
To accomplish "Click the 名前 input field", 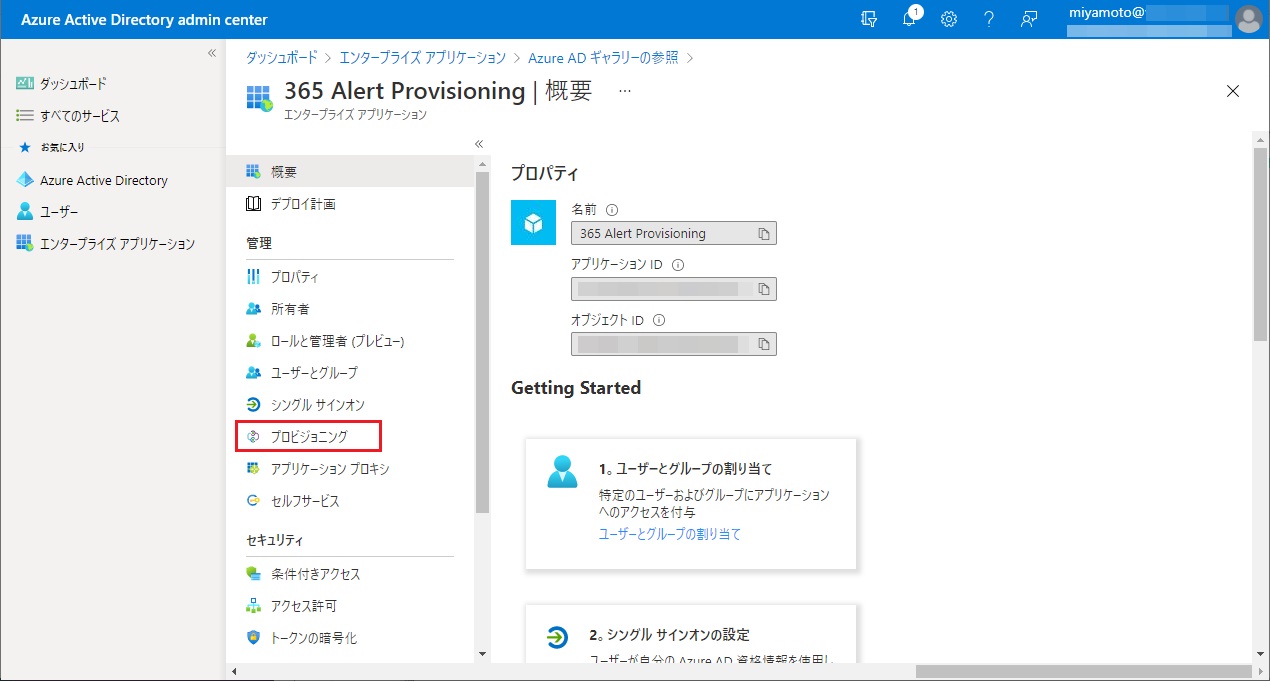I will (660, 234).
